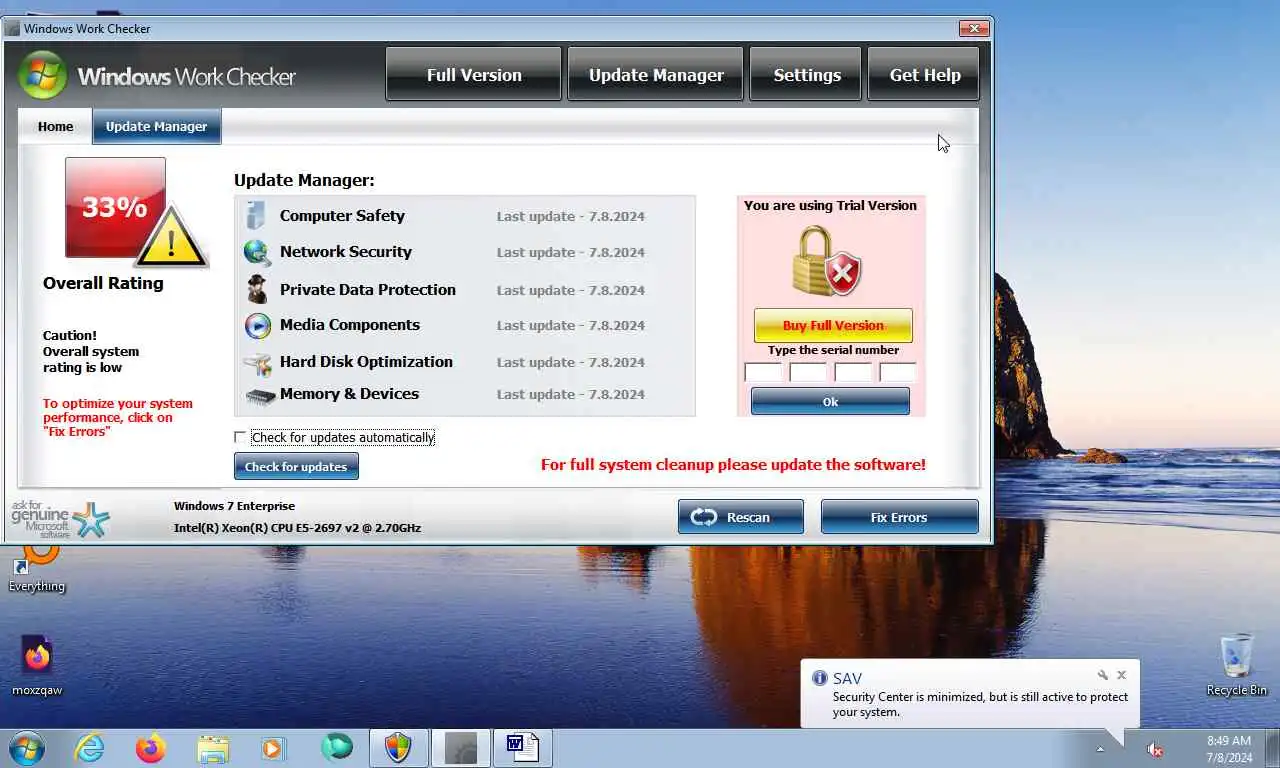Click the Computer Safety tower icon
The width and height of the screenshot is (1280, 768).
[257, 216]
